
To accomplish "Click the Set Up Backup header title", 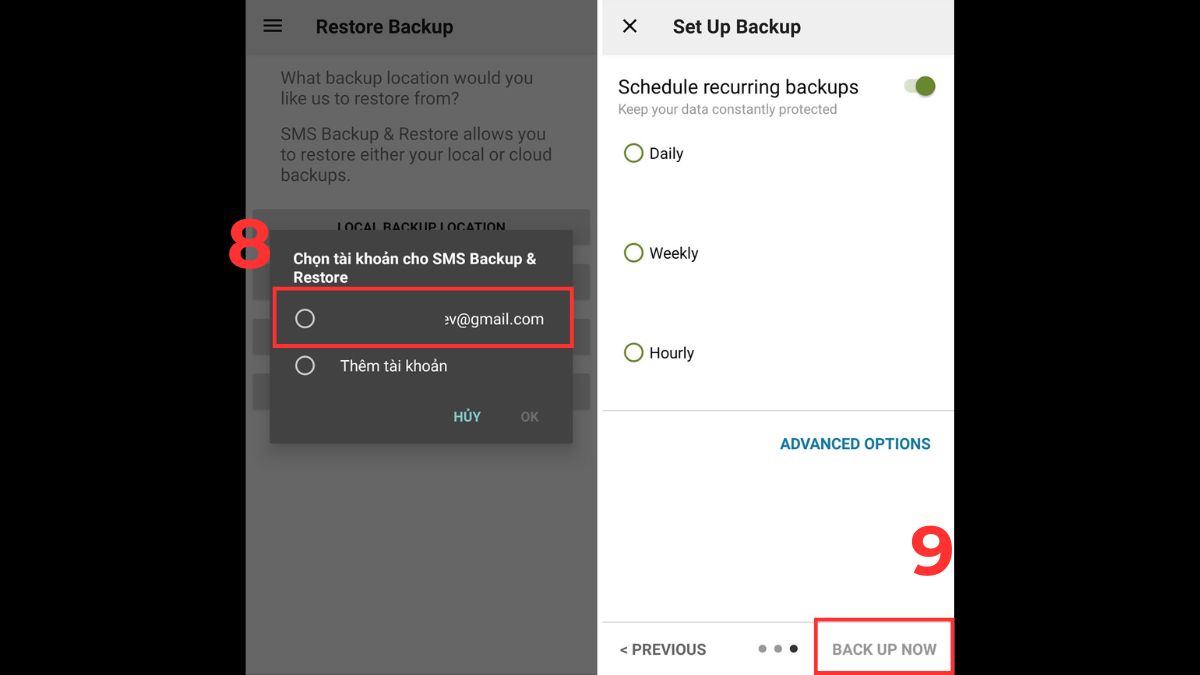I will [x=737, y=27].
